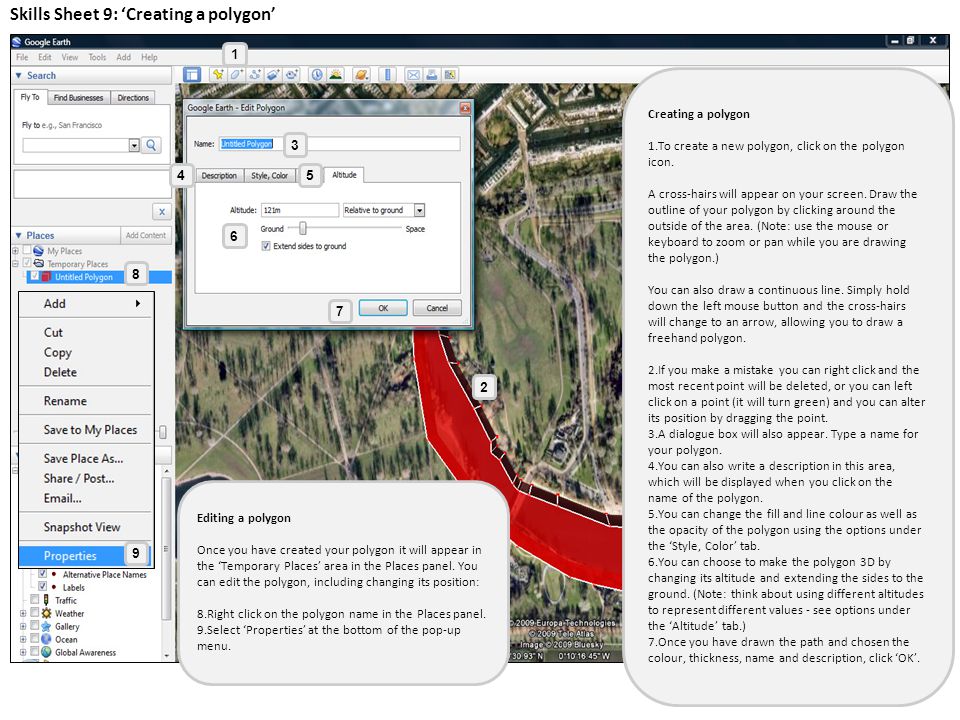Image resolution: width=960 pixels, height=720 pixels.
Task: Click the polygon Name input field
Action: point(340,144)
